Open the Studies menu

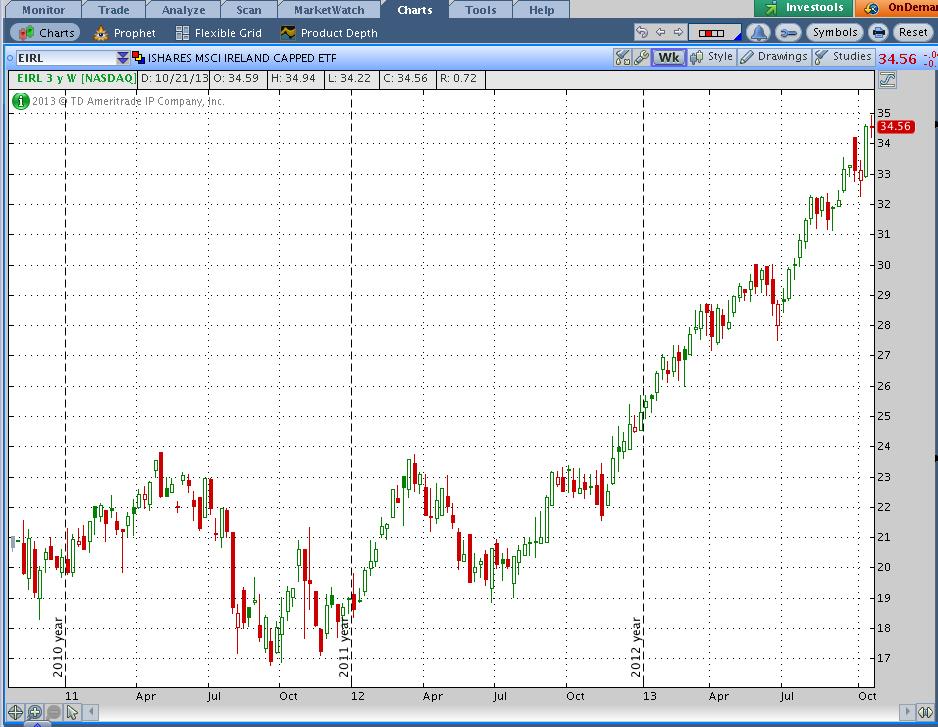[x=843, y=57]
